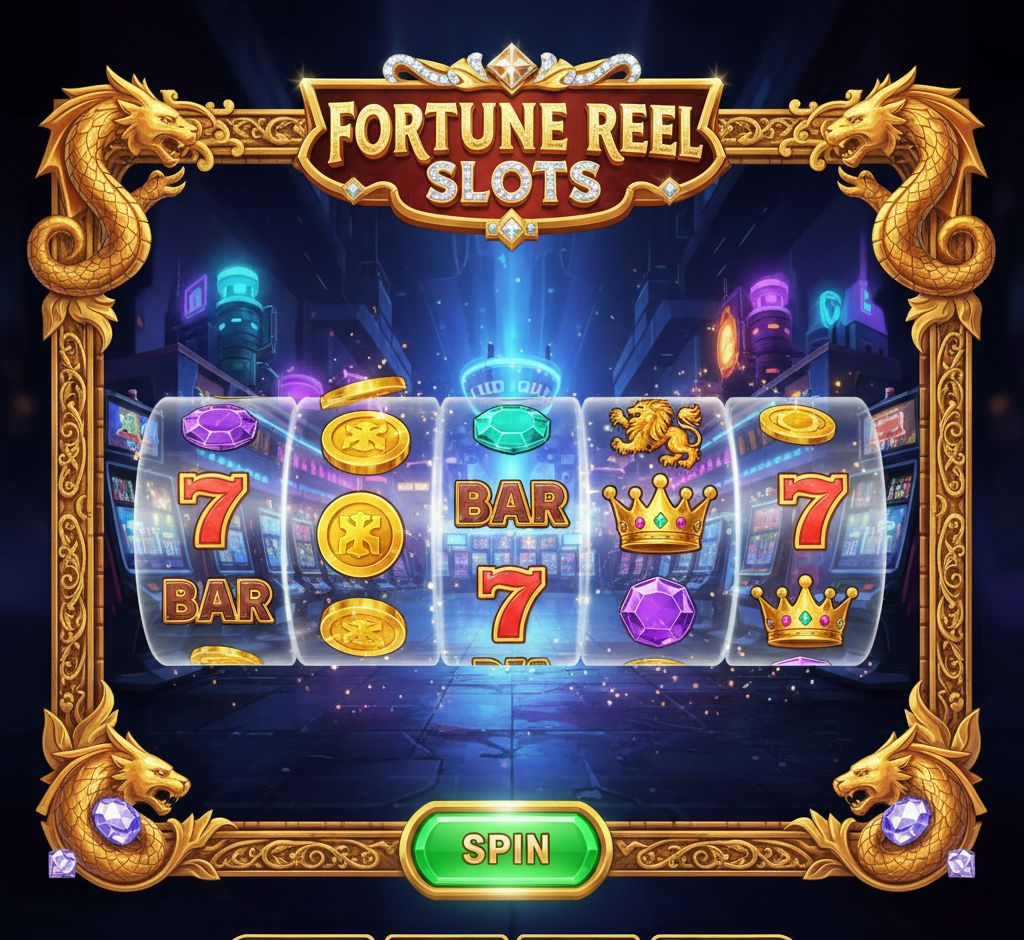The width and height of the screenshot is (1024, 940).
Task: Click the red 7 on first reel
Action: 213,510
